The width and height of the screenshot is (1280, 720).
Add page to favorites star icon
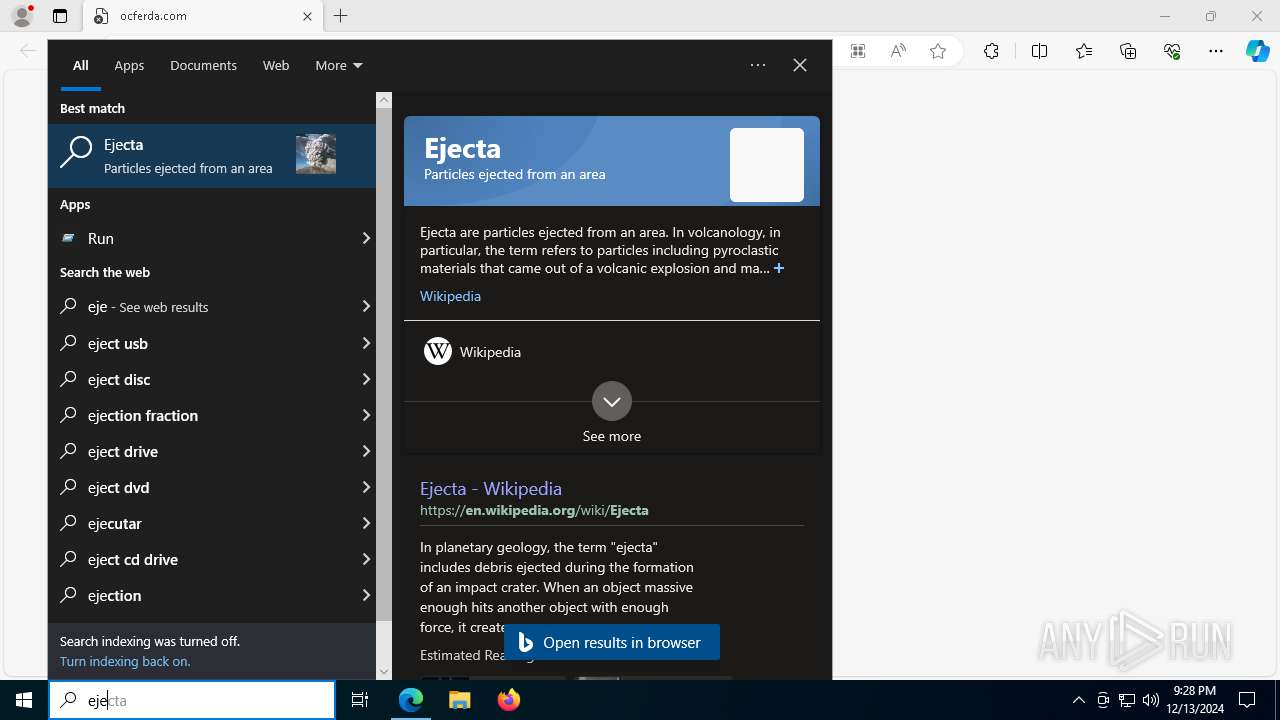coord(938,51)
